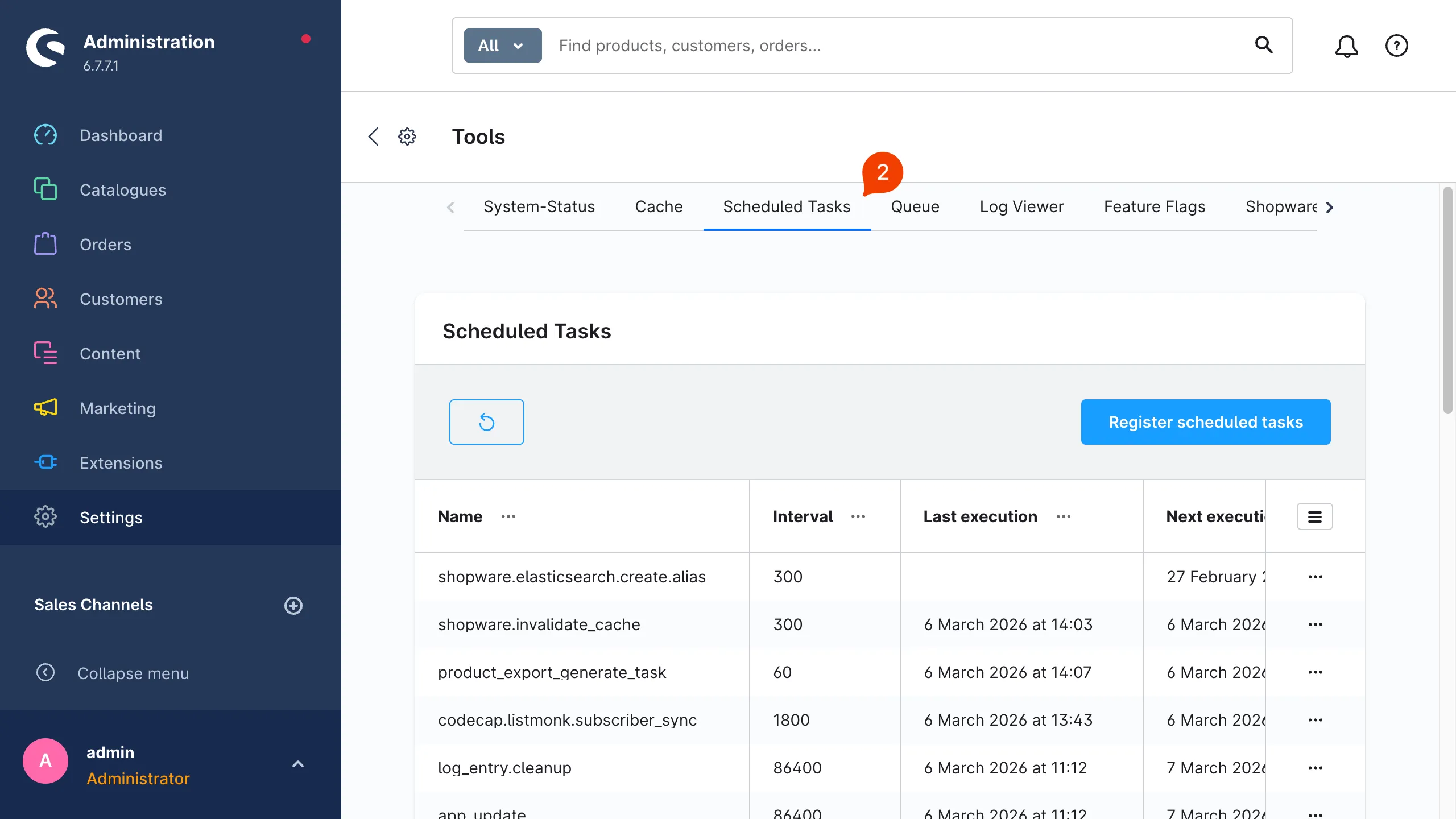Refresh the scheduled tasks list
1456x819 pixels.
click(486, 421)
